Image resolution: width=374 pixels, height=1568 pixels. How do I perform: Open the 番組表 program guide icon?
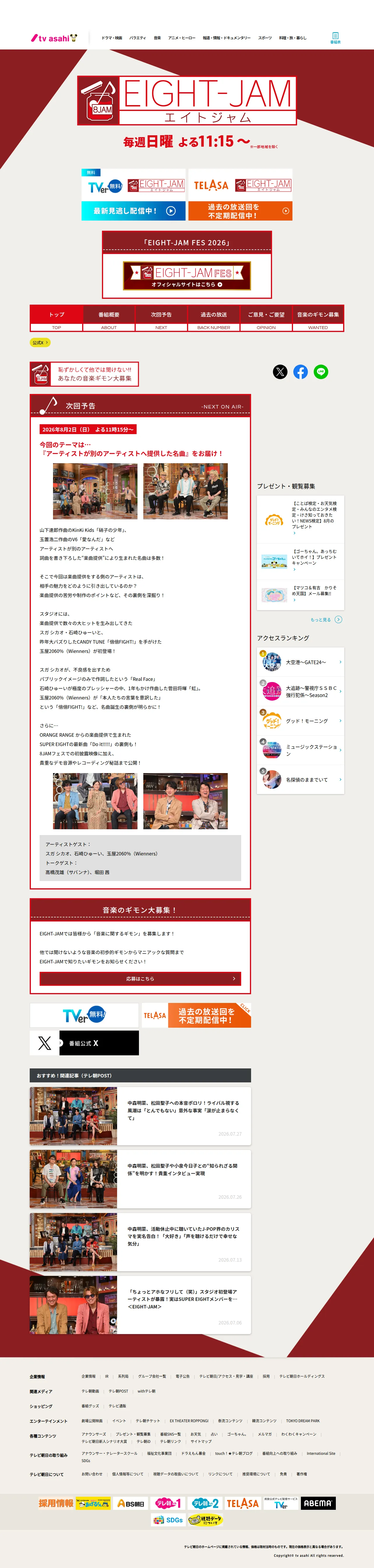click(335, 38)
